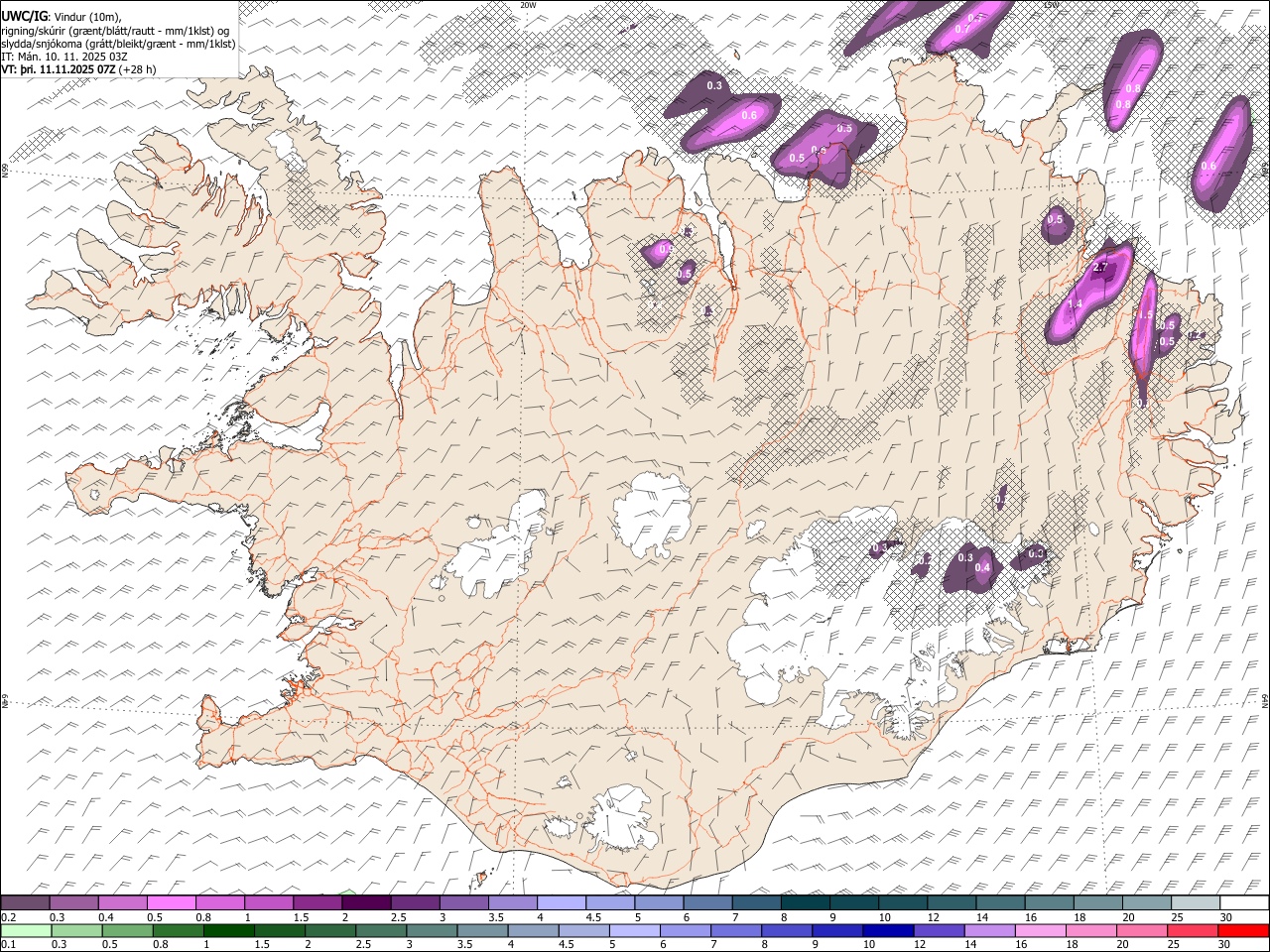Click the UWC/IG title in the header
1270x952 pixels.
pyautogui.click(x=23, y=15)
